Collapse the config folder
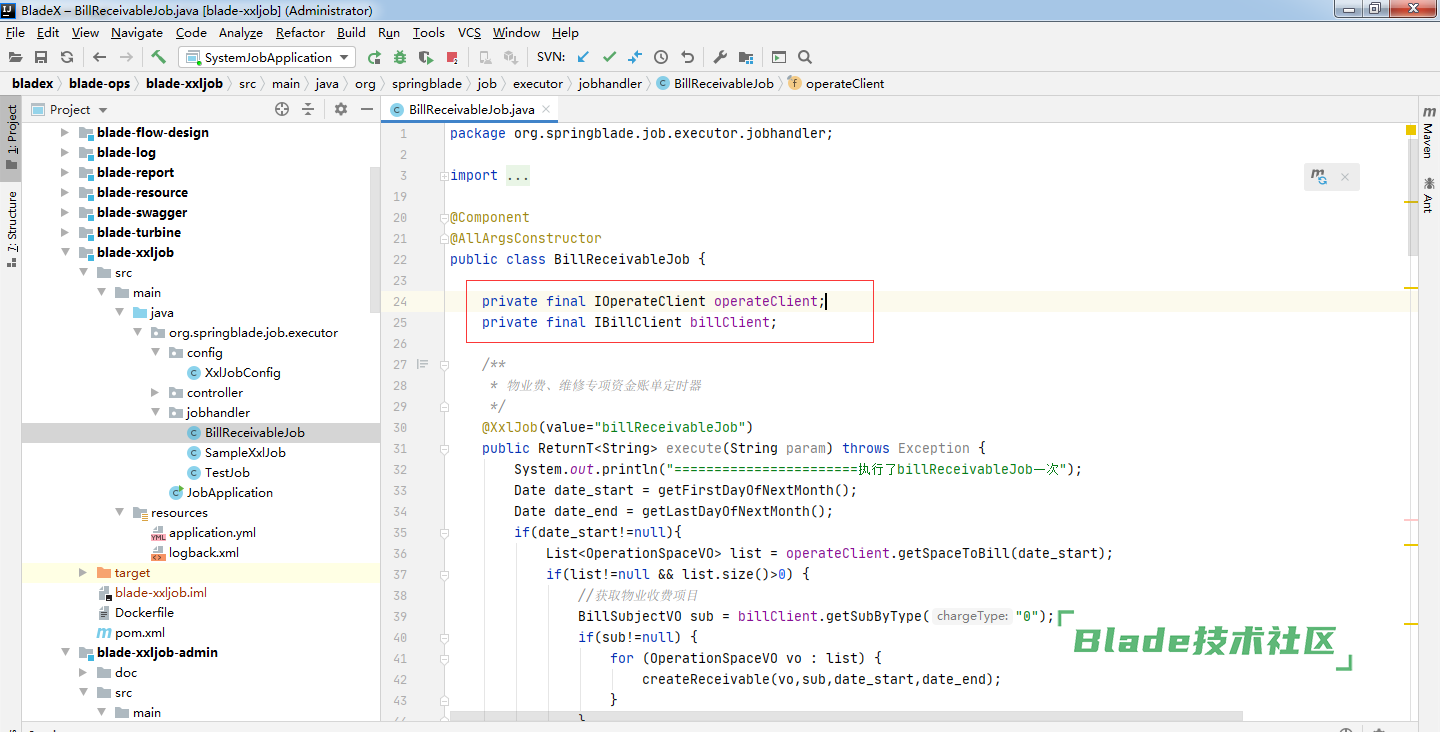The image size is (1440, 732). point(155,352)
